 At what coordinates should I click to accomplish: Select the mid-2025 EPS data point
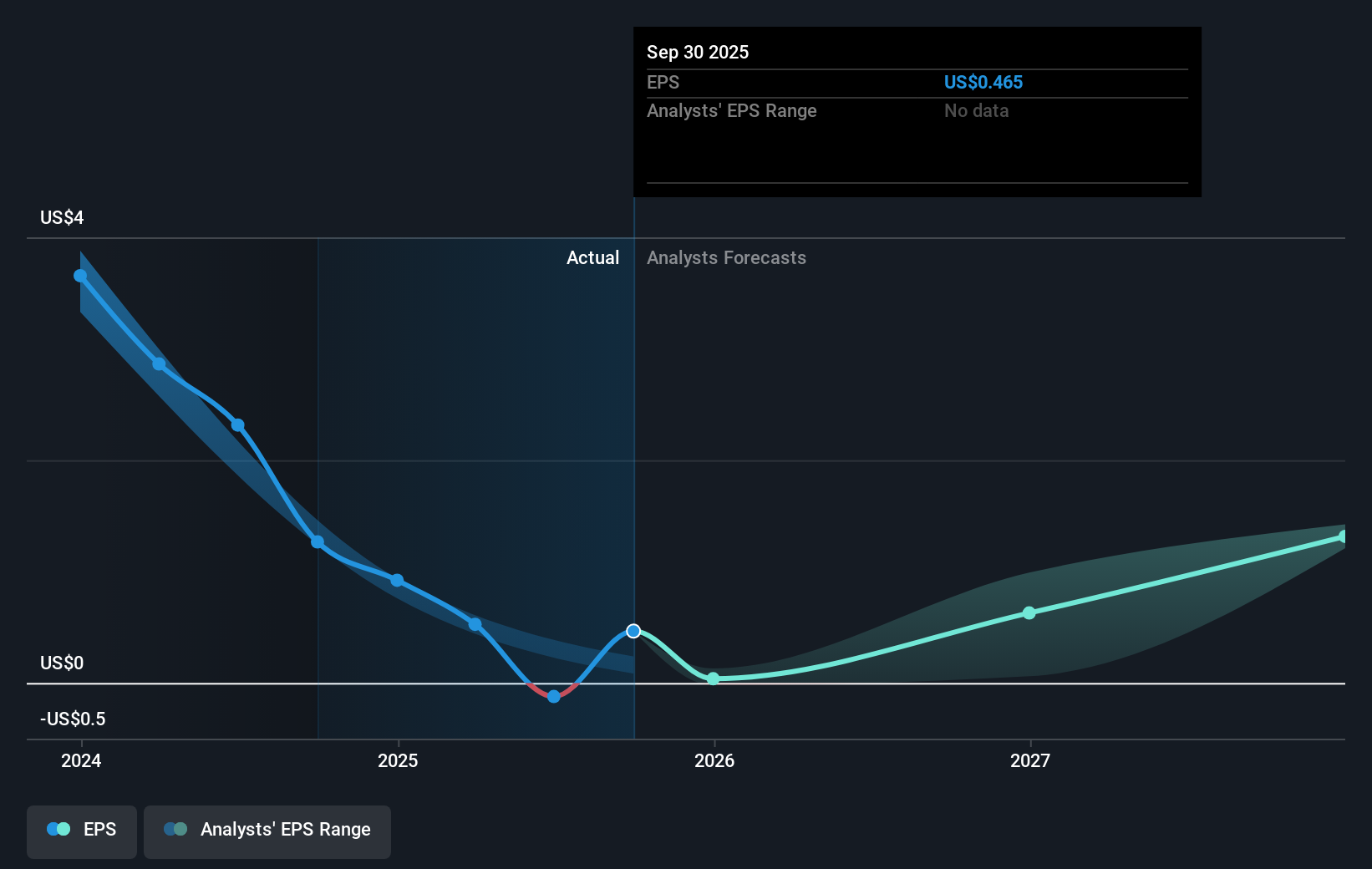475,623
